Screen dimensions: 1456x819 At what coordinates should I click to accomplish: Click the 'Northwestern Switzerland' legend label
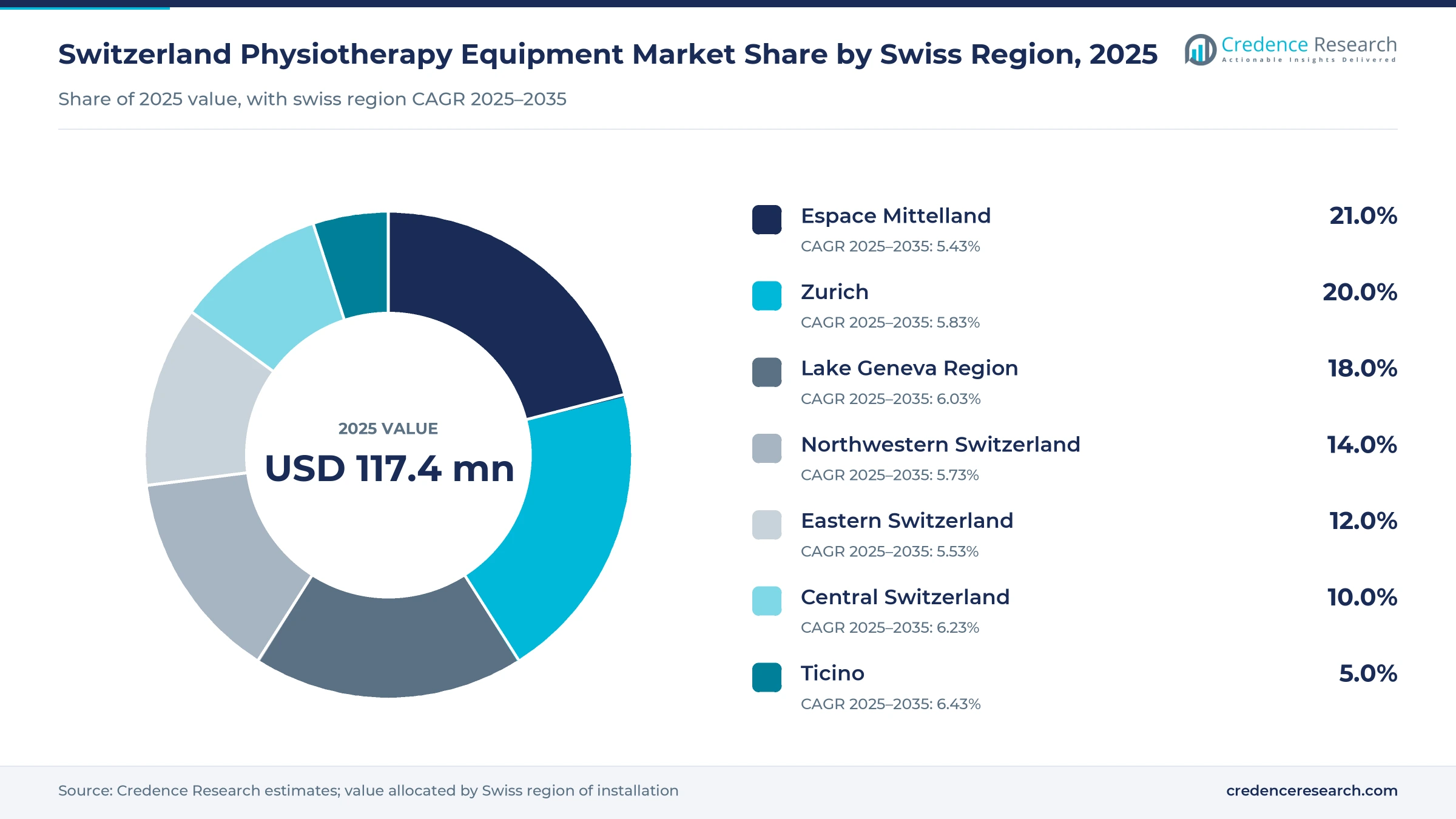coord(940,445)
